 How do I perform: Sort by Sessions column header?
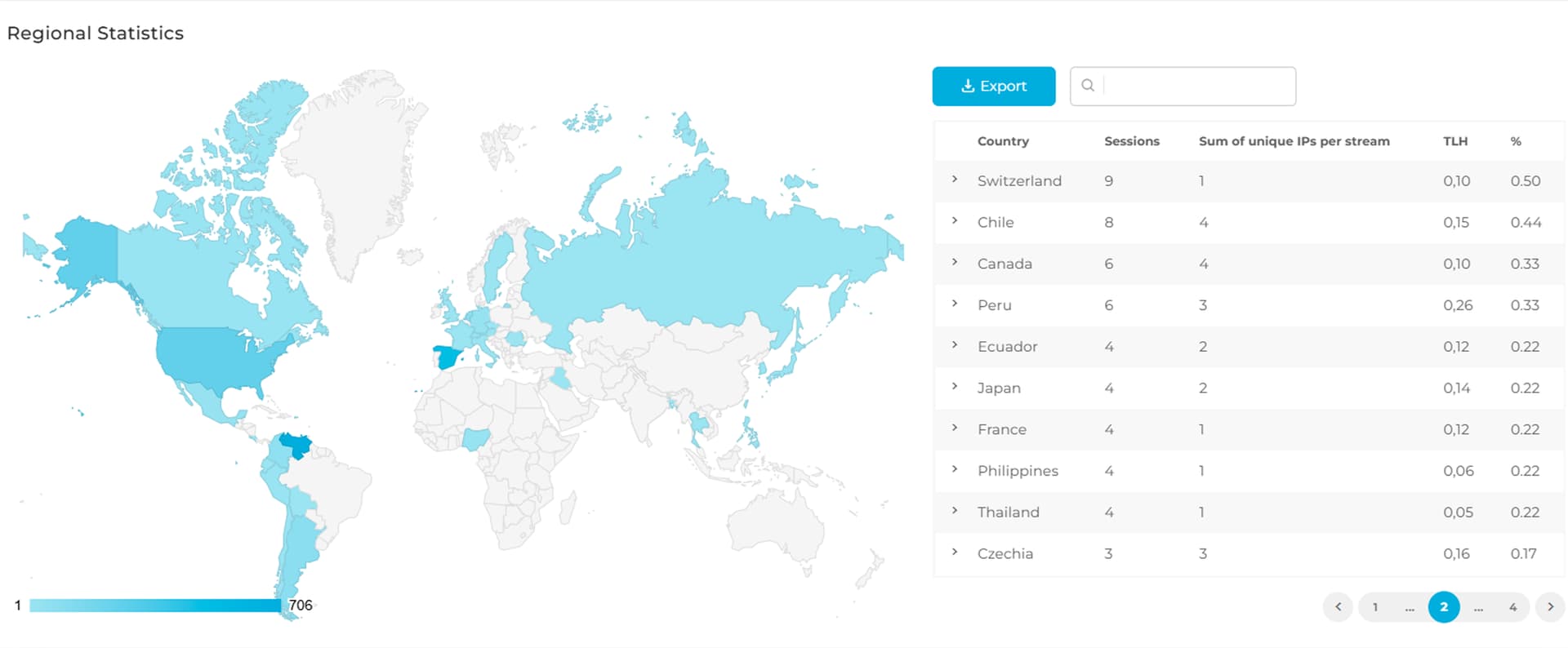click(1131, 141)
